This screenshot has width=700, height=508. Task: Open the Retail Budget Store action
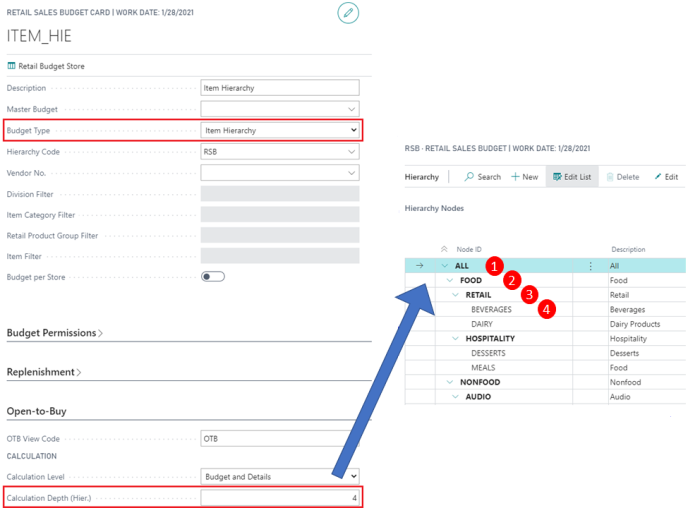(x=46, y=66)
